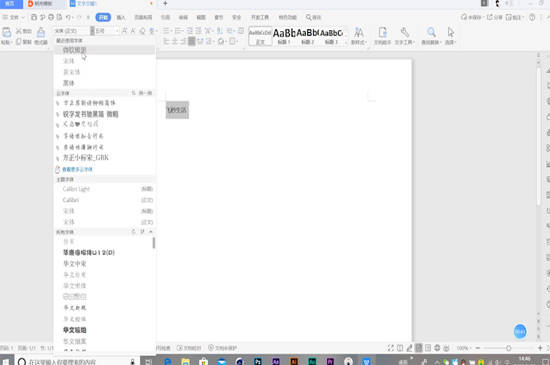Open the Document Assistant icon
The image size is (550, 365).
pos(382,33)
